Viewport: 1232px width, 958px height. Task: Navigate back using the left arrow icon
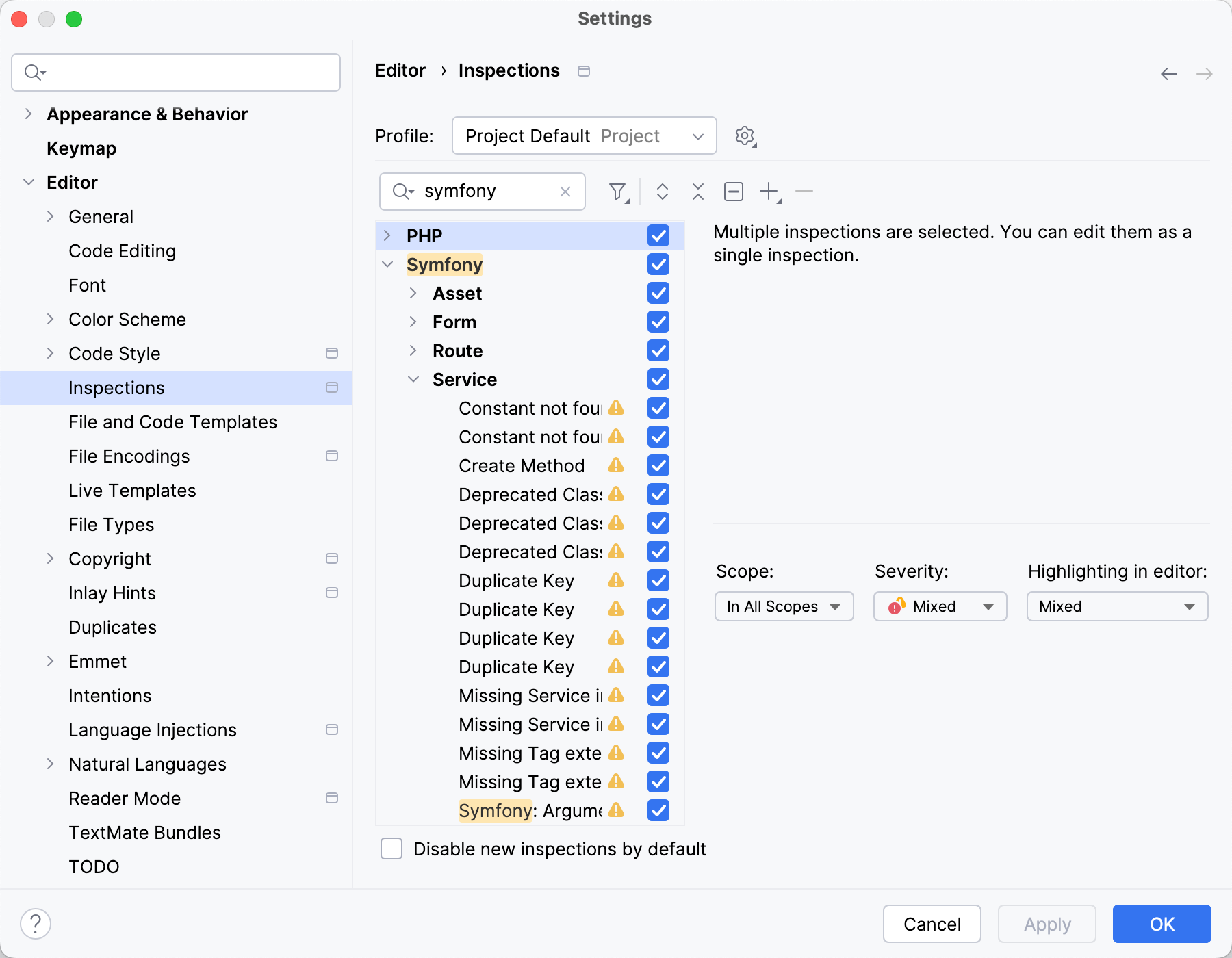tap(1167, 74)
